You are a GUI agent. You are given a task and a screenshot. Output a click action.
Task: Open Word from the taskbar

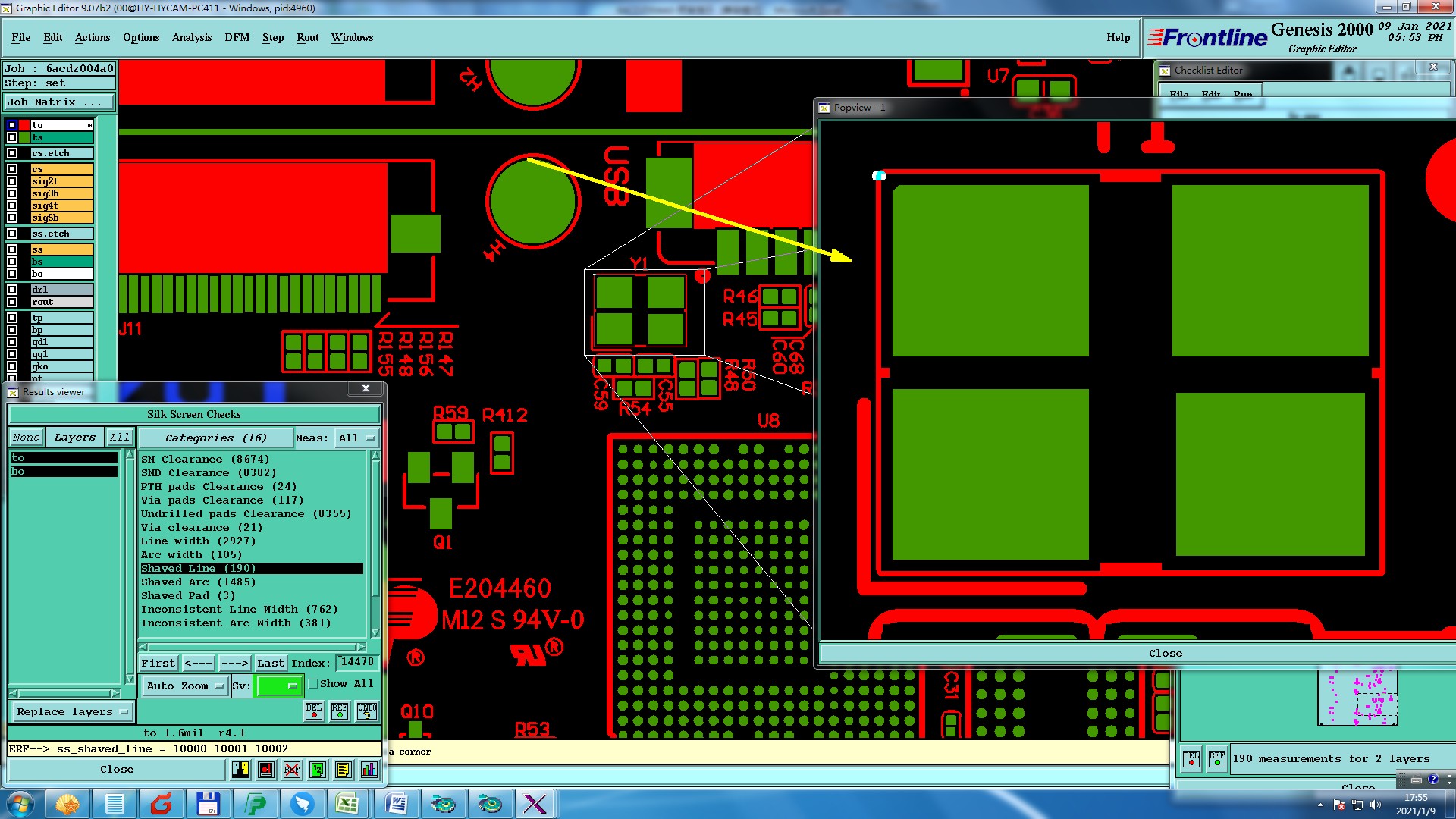[x=397, y=804]
